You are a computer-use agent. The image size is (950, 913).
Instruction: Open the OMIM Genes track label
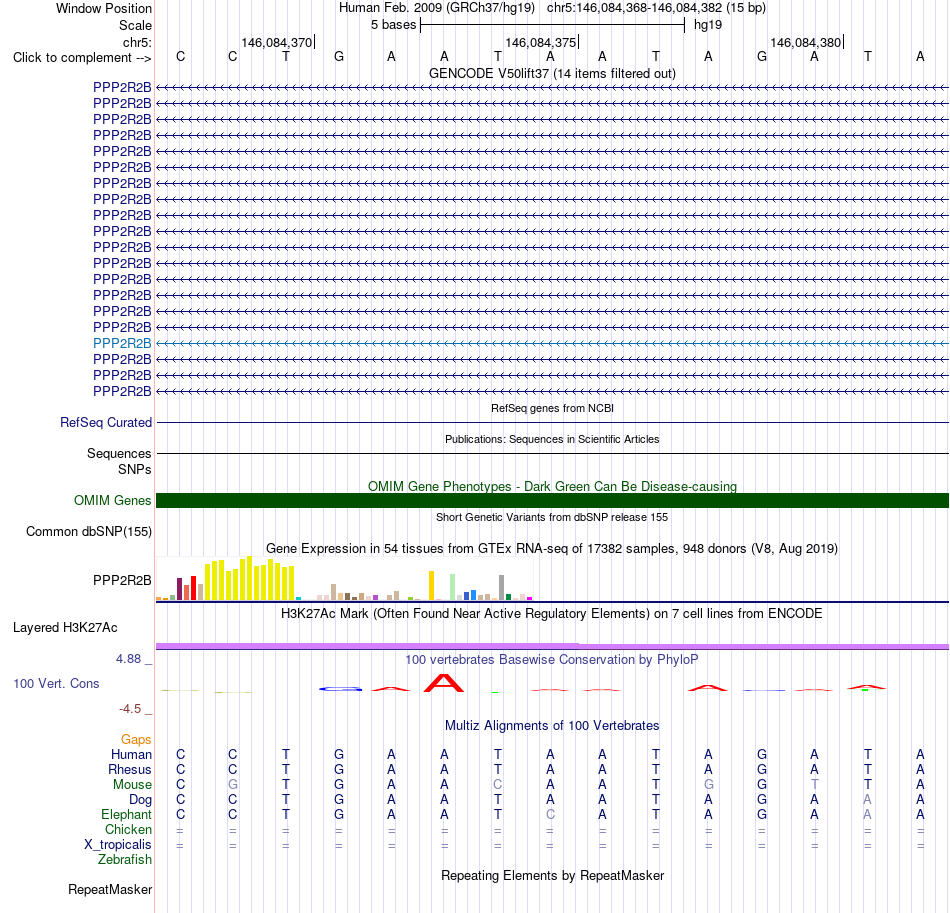coord(113,500)
